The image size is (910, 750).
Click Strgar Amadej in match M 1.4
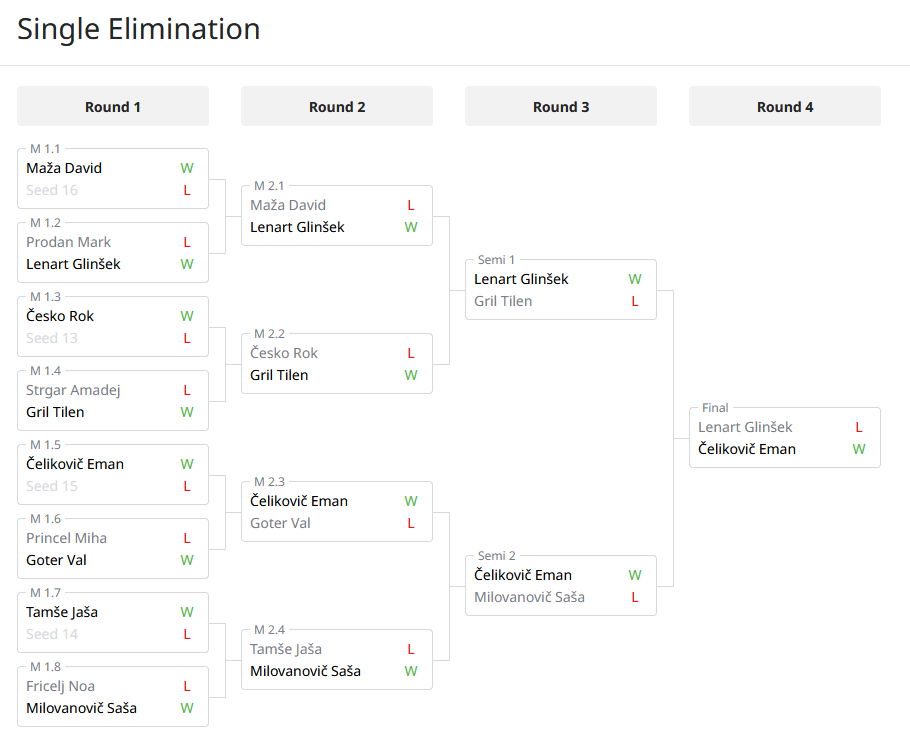tap(73, 390)
